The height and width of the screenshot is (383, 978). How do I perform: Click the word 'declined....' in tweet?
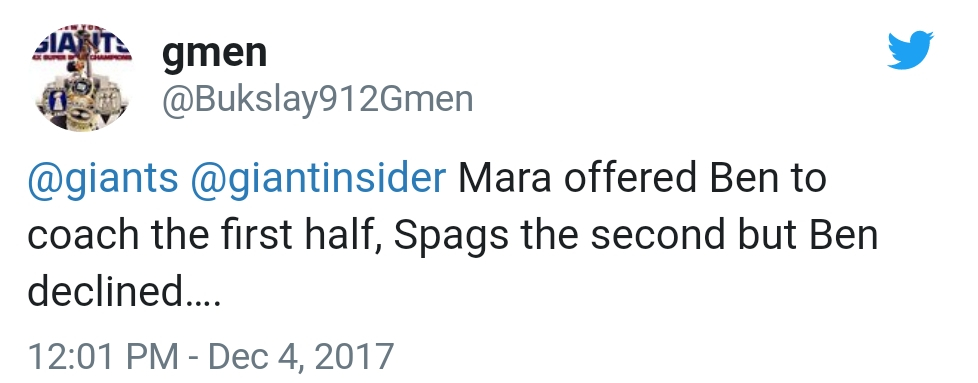pos(124,292)
